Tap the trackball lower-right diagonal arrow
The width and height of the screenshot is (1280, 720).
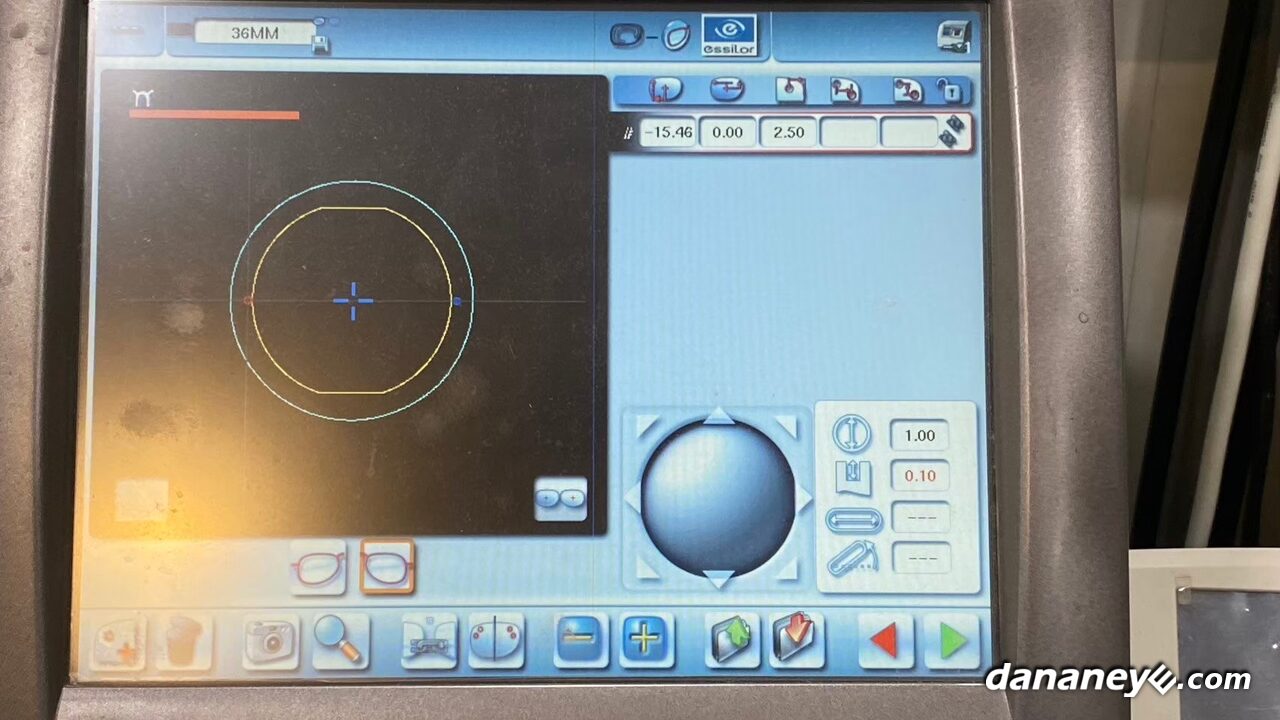786,568
